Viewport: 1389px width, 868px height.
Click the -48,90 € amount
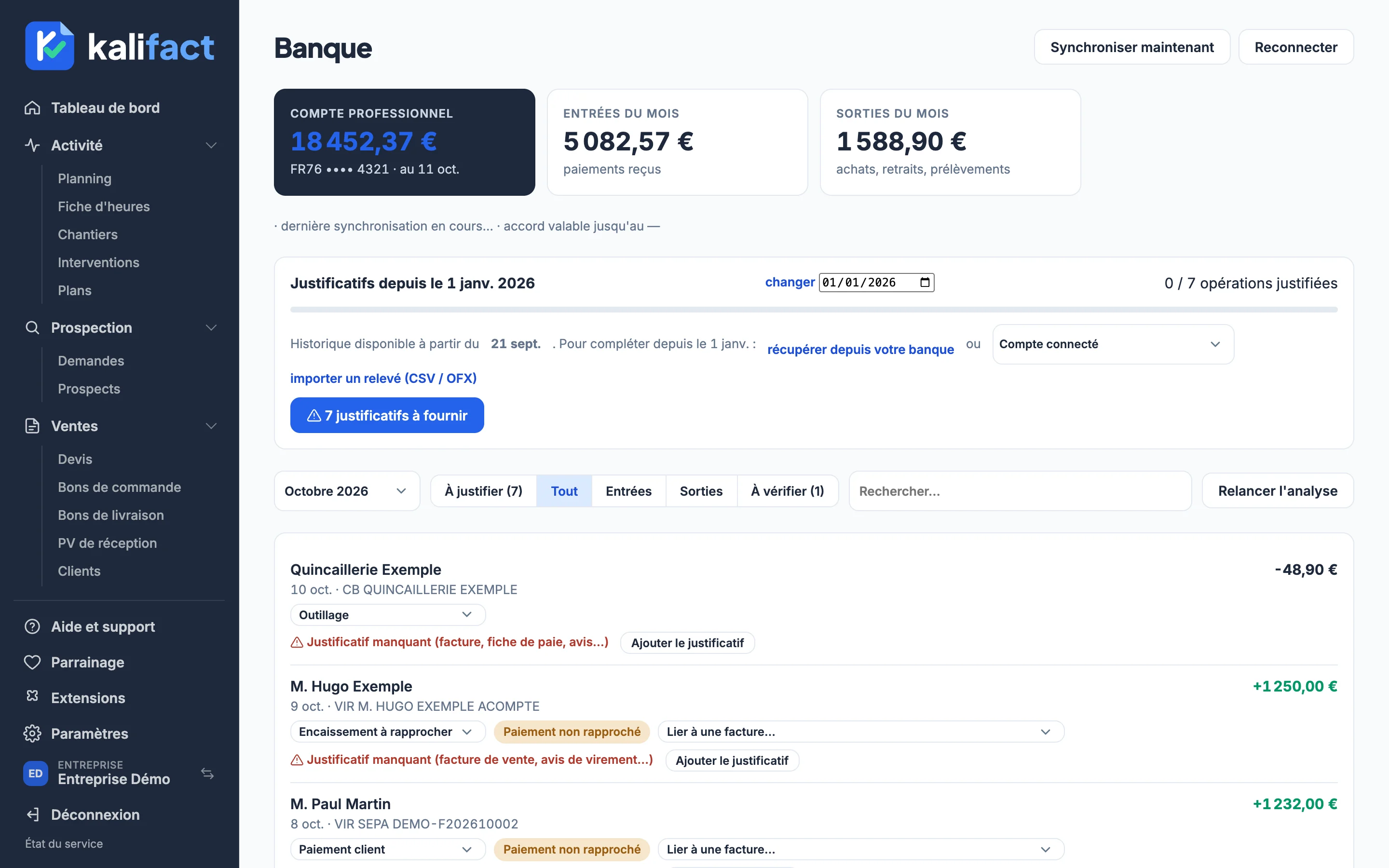[1306, 570]
